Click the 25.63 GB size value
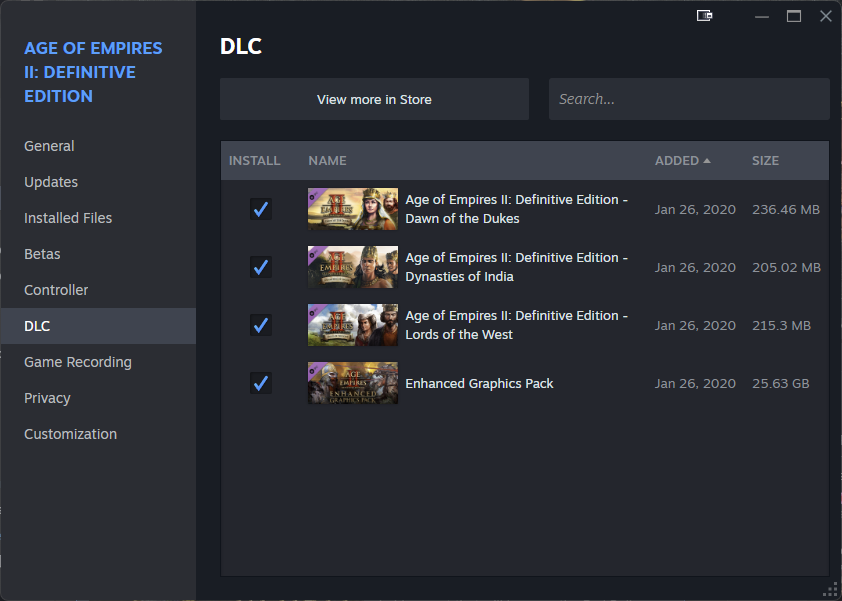This screenshot has height=601, width=842. click(x=781, y=383)
